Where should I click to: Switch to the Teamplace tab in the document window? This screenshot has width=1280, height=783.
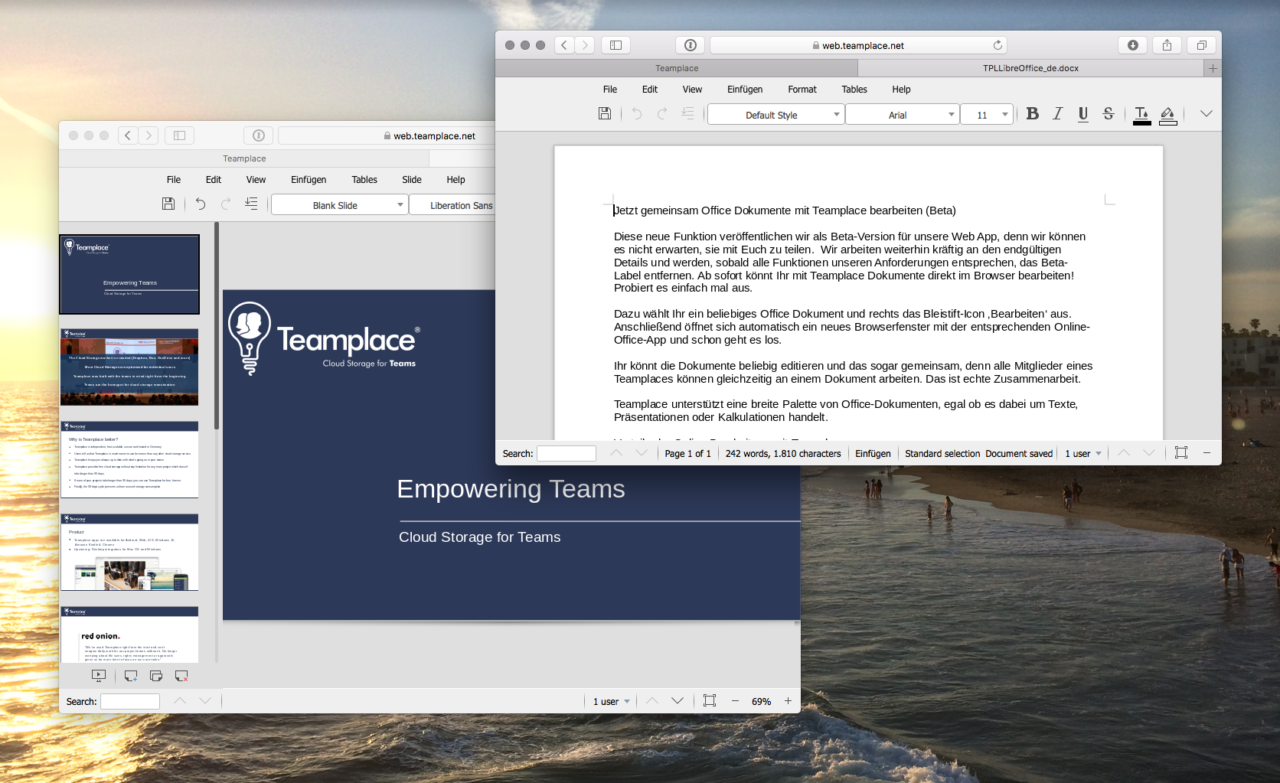676,68
